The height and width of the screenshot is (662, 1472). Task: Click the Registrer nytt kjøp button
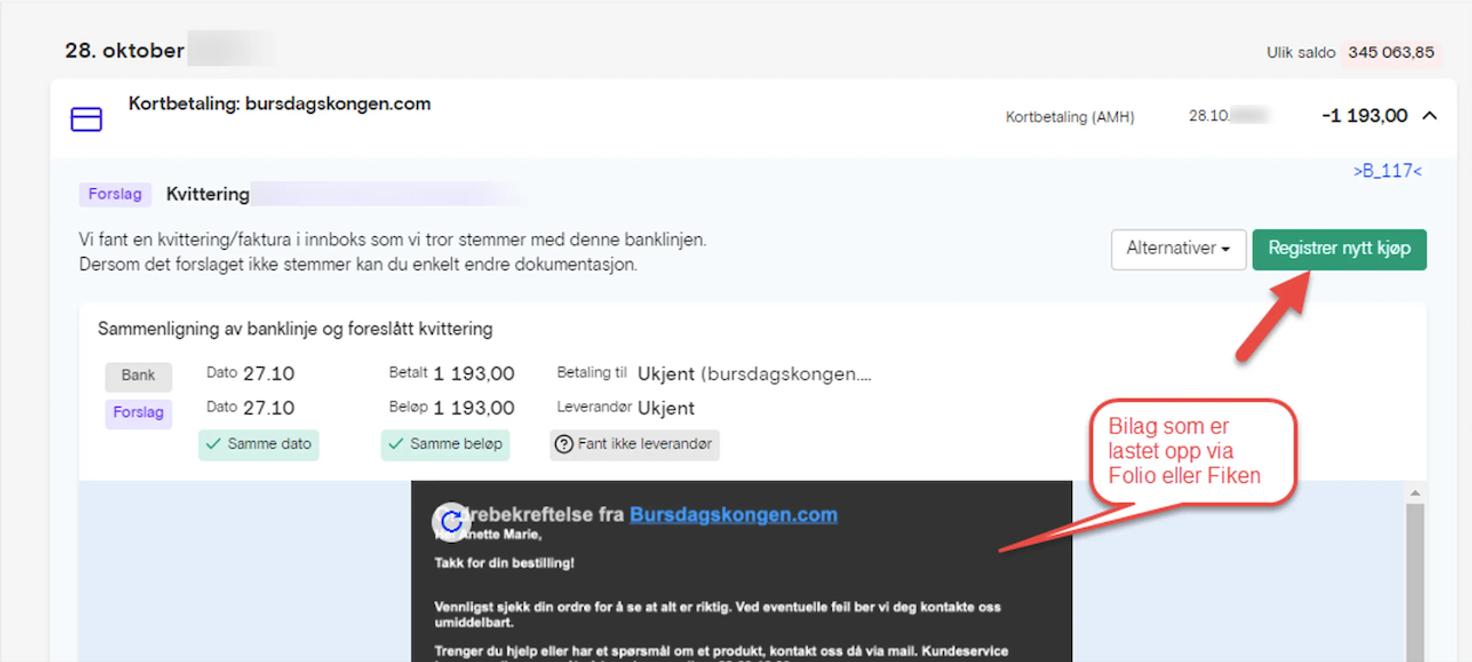click(1340, 249)
